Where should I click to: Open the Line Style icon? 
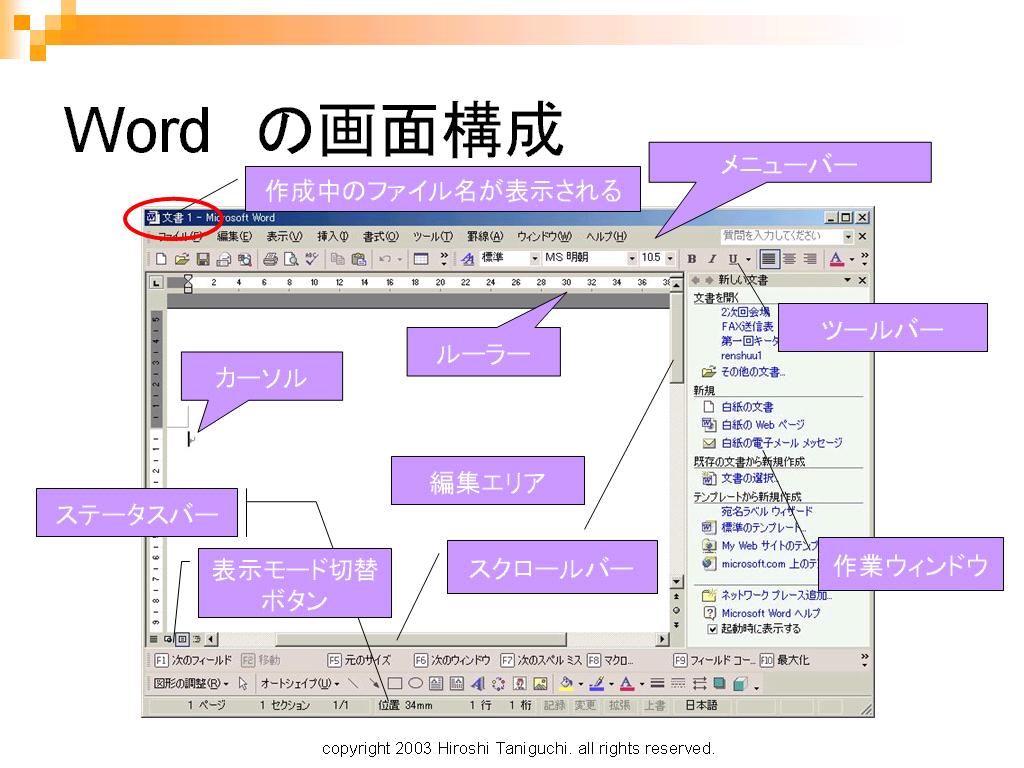658,683
